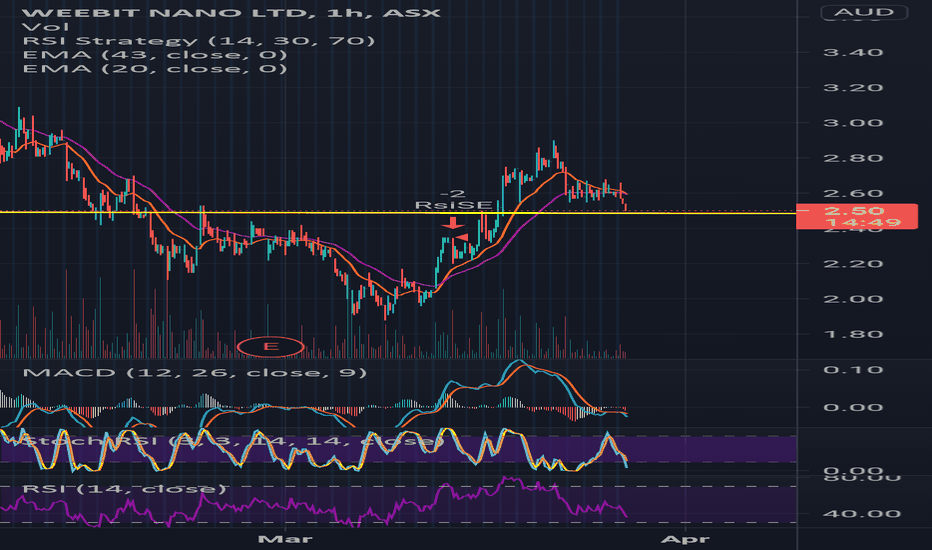The image size is (932, 550).
Task: Click the Mar label on the time axis
Action: pyautogui.click(x=285, y=539)
